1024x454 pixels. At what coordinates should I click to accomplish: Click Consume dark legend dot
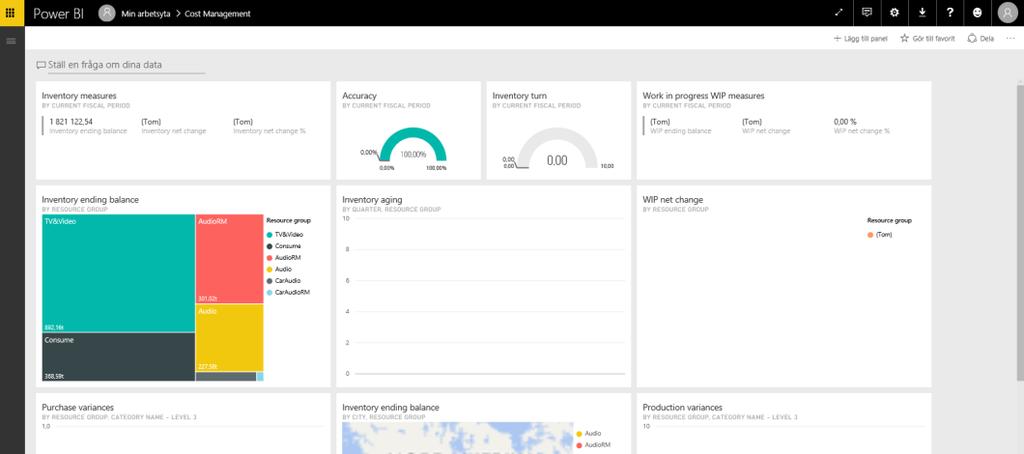pyautogui.click(x=269, y=246)
